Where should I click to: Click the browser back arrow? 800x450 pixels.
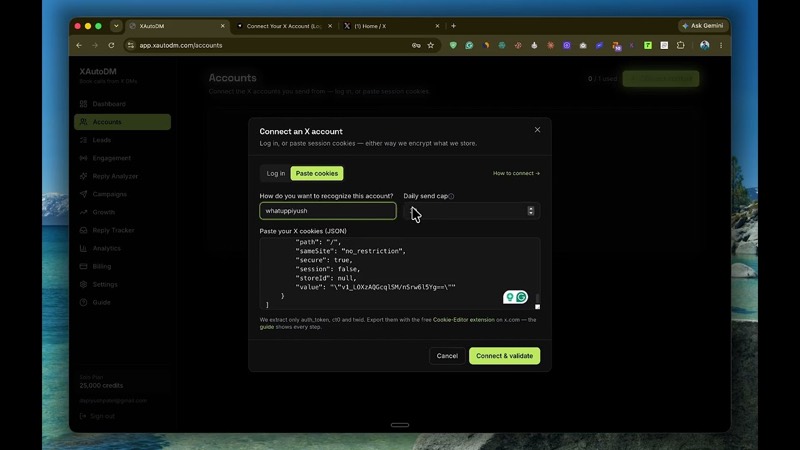tap(79, 45)
